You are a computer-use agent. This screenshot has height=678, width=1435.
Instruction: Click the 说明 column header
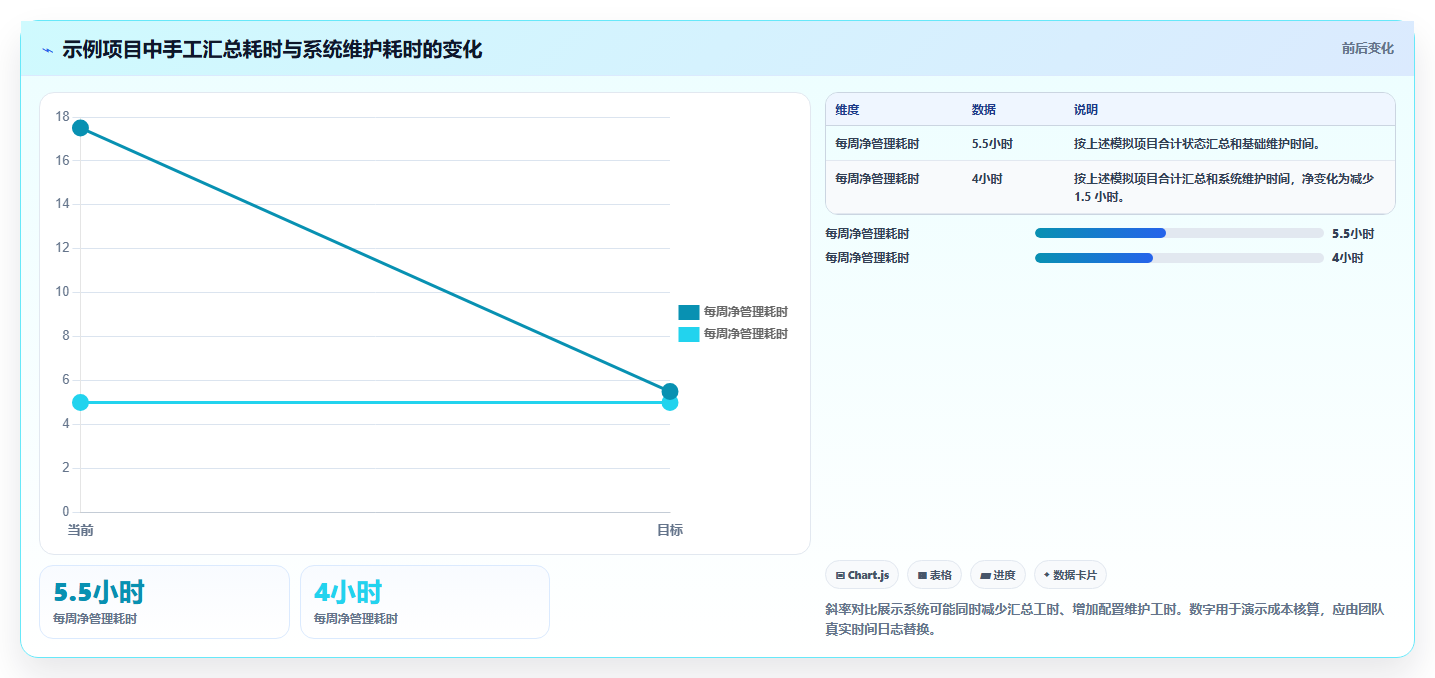tap(1086, 110)
